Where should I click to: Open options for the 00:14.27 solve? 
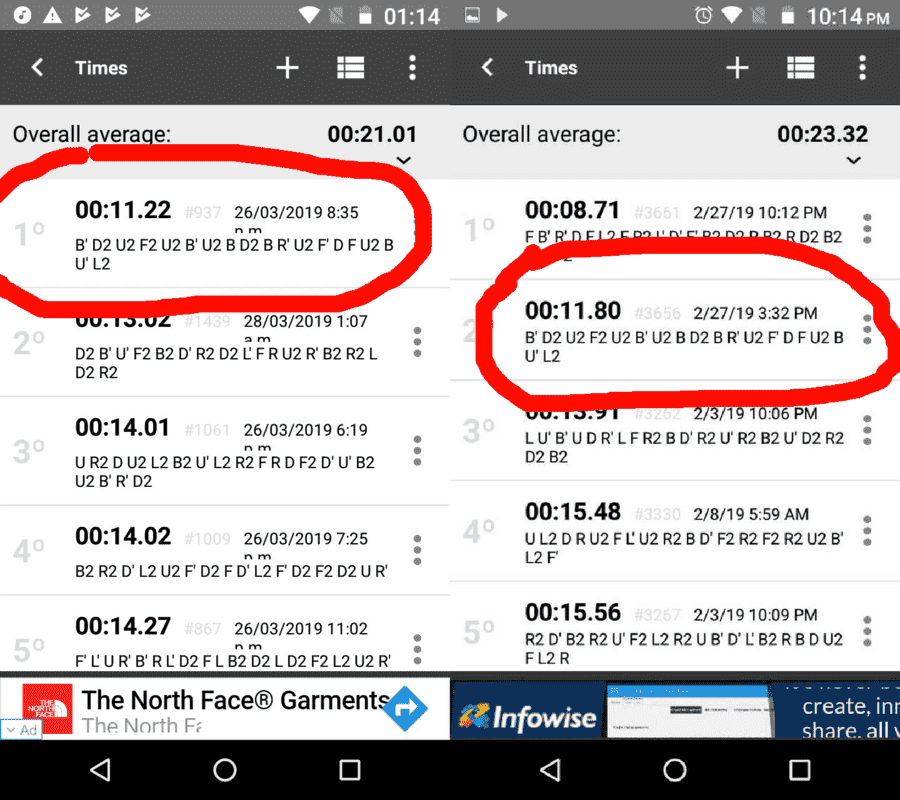(x=417, y=649)
